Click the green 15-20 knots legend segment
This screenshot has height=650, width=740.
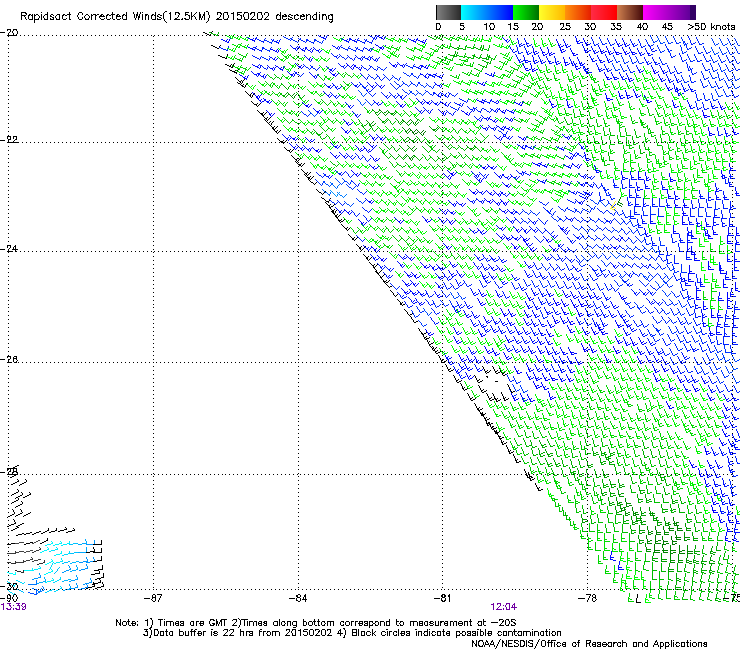[x=526, y=12]
